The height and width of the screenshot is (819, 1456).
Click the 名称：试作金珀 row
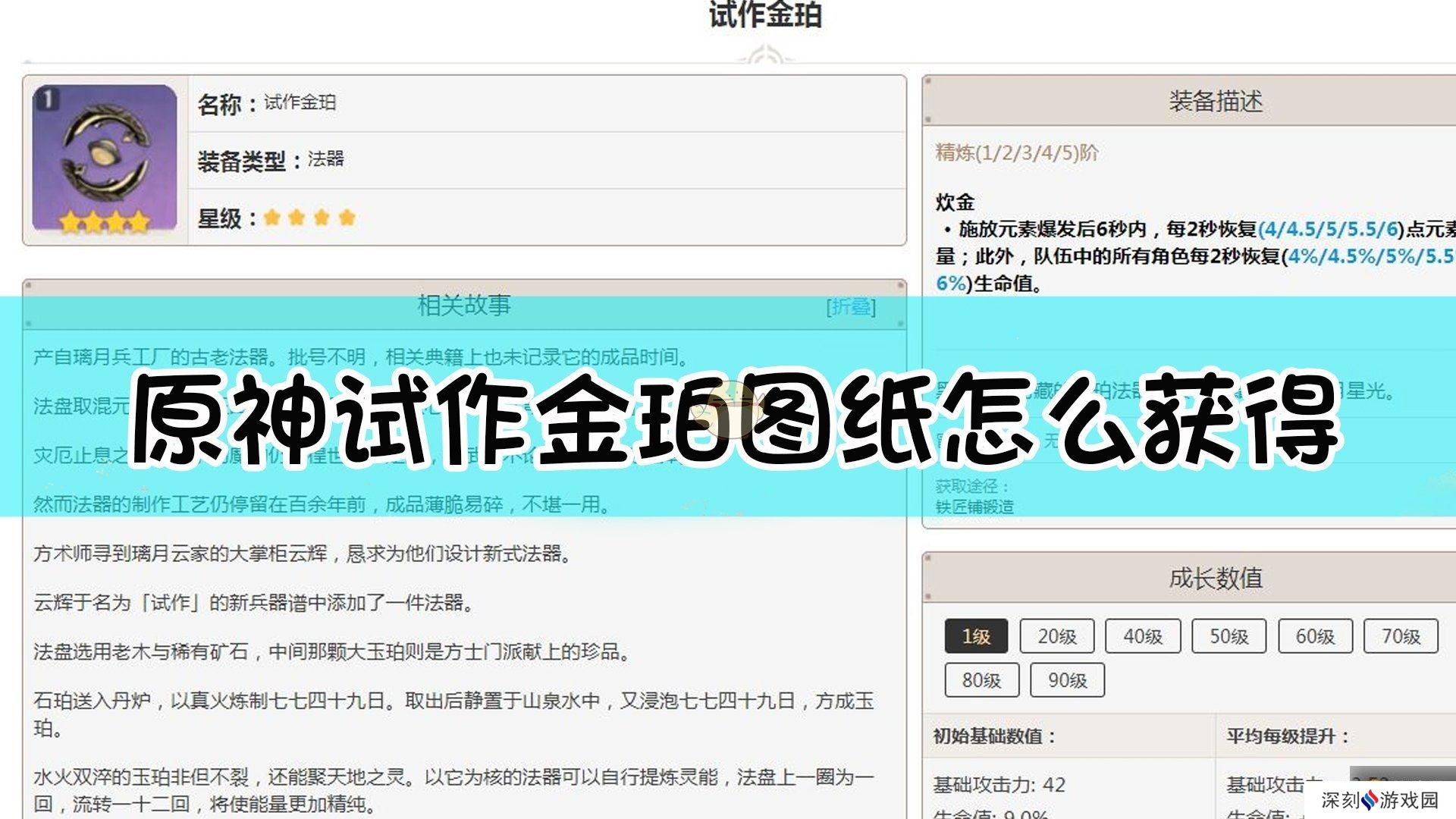pyautogui.click(x=547, y=104)
